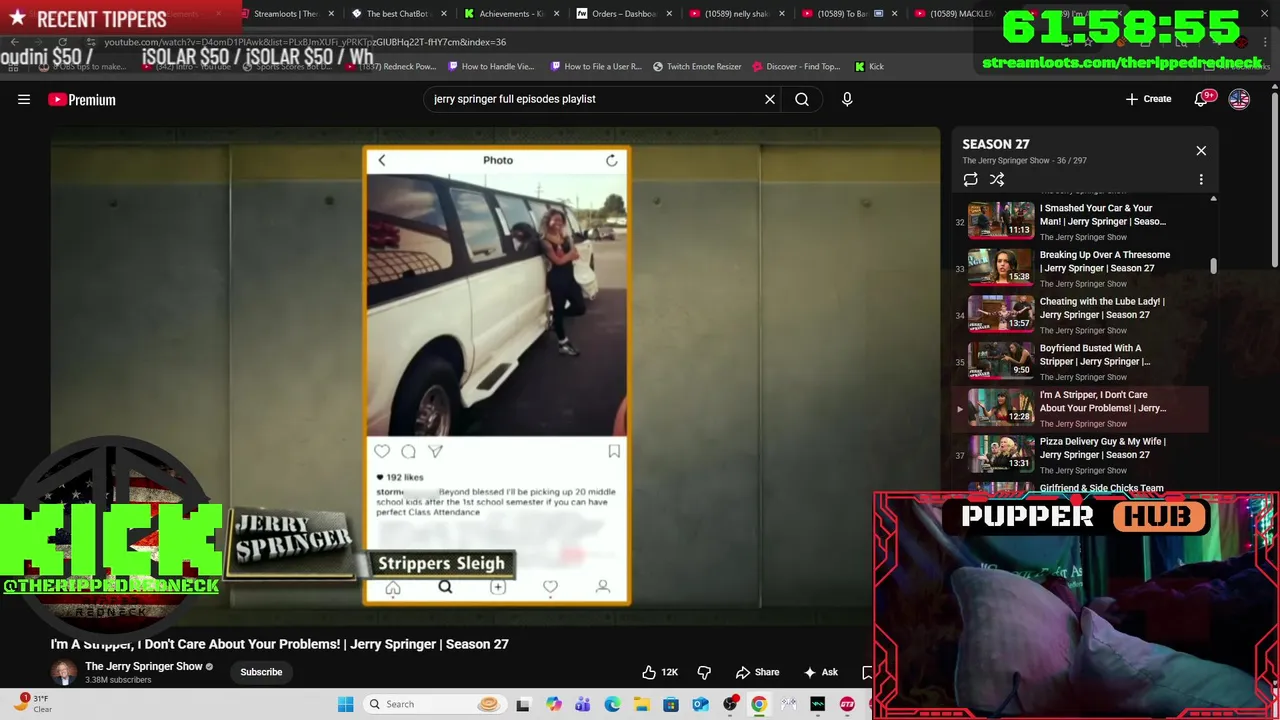Open 'How to Handle Vie...' bookmark
Image resolution: width=1280 pixels, height=720 pixels.
click(492, 67)
